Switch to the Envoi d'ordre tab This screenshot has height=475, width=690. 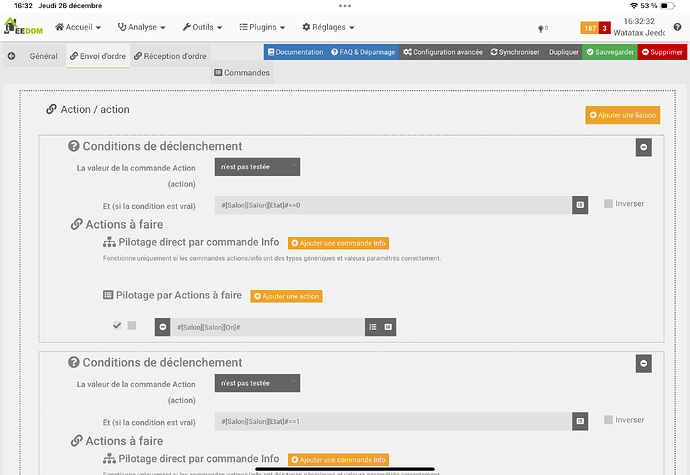98,56
